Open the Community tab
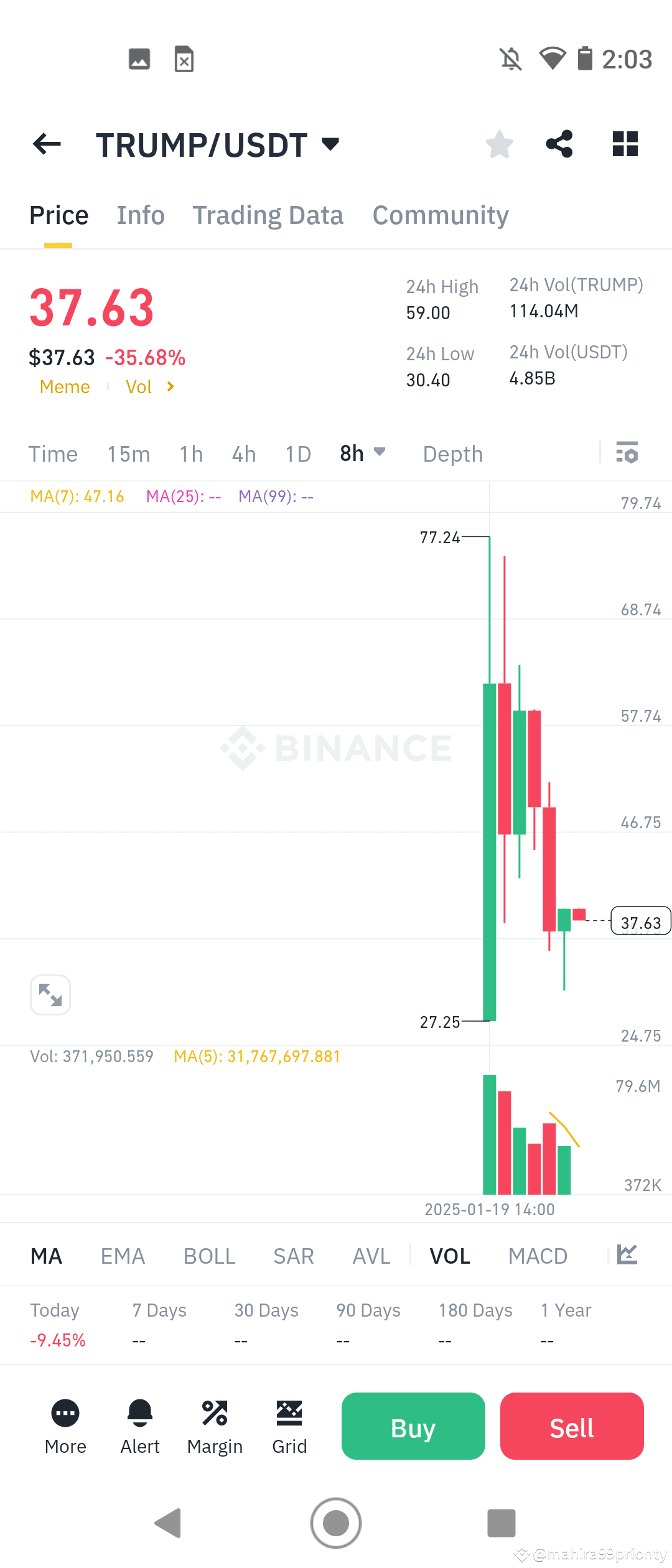The width and height of the screenshot is (672, 1568). tap(440, 215)
